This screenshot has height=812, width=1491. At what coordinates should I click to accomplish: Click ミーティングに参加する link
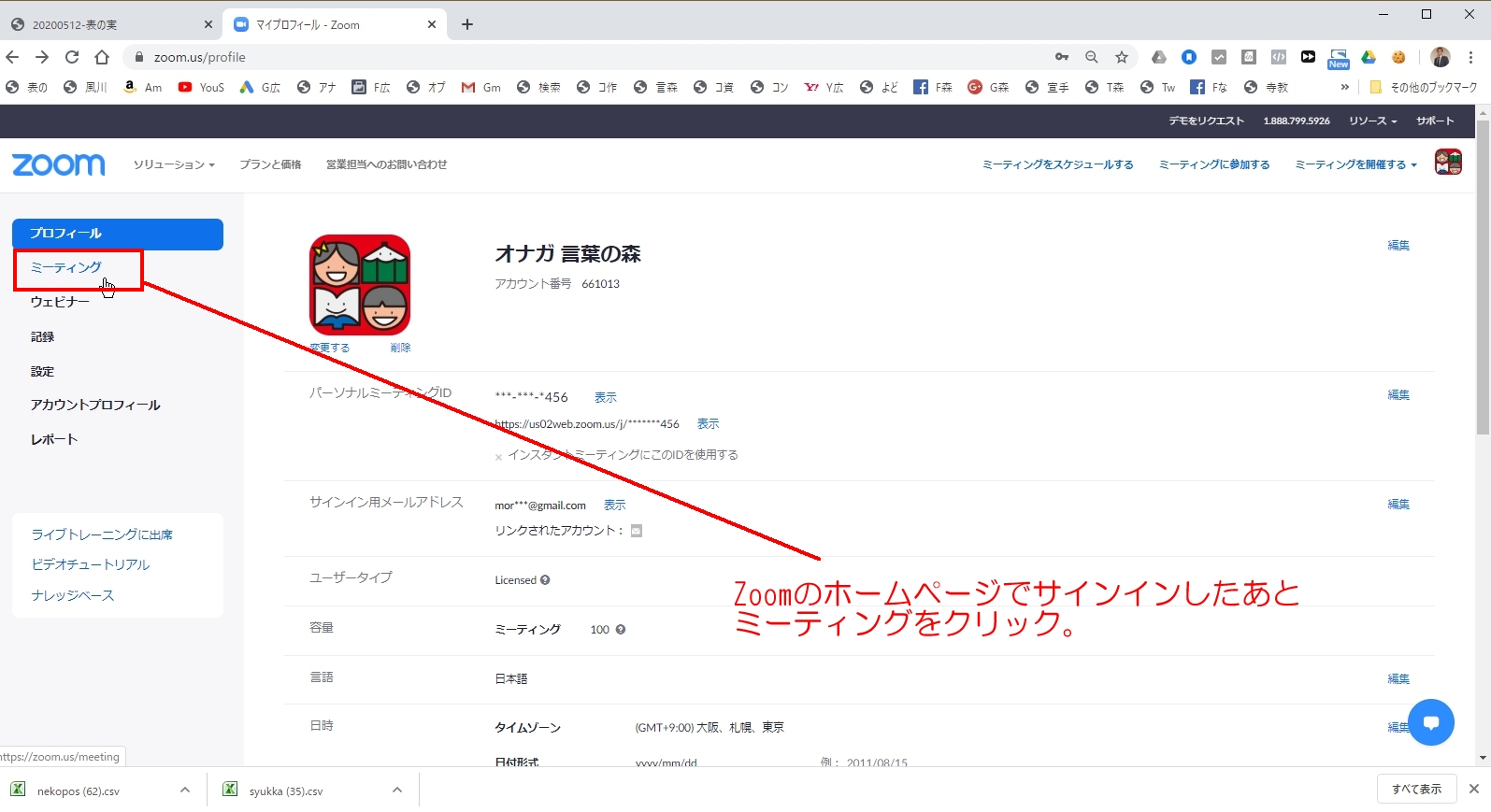tap(1214, 164)
